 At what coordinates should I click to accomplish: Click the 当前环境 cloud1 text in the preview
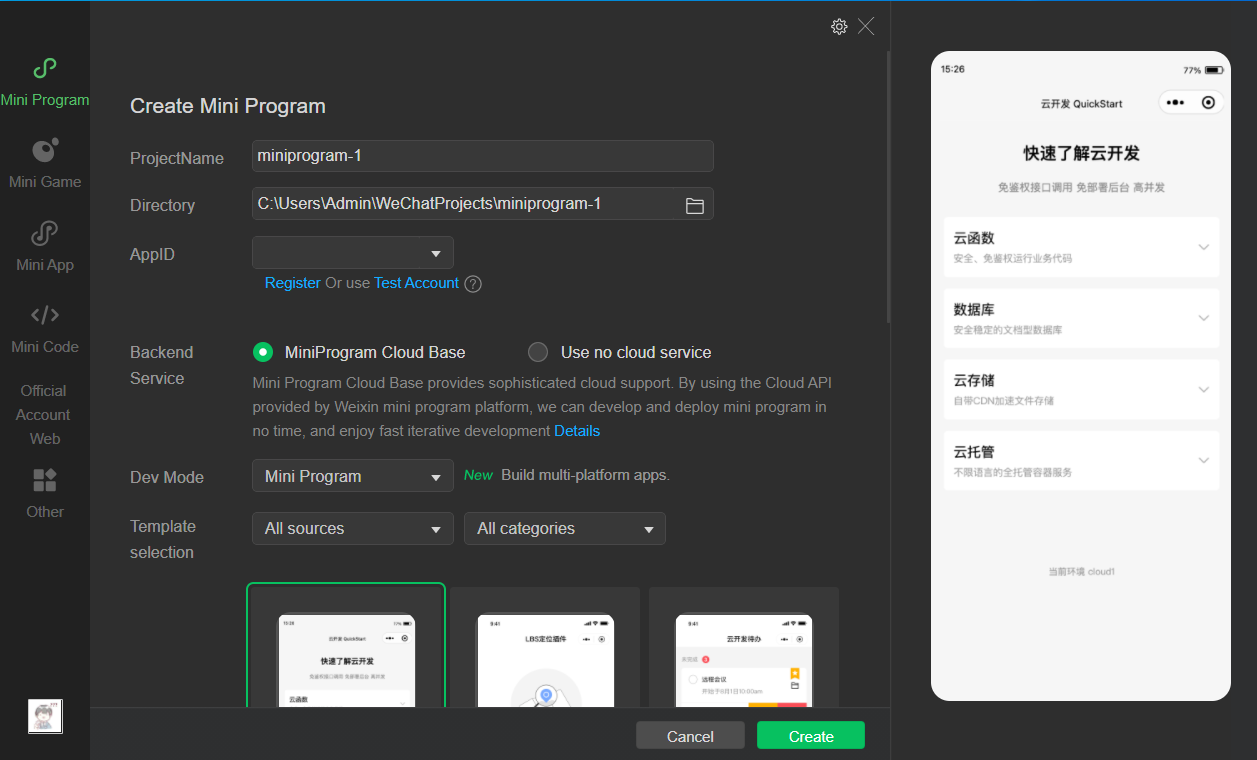(1081, 572)
